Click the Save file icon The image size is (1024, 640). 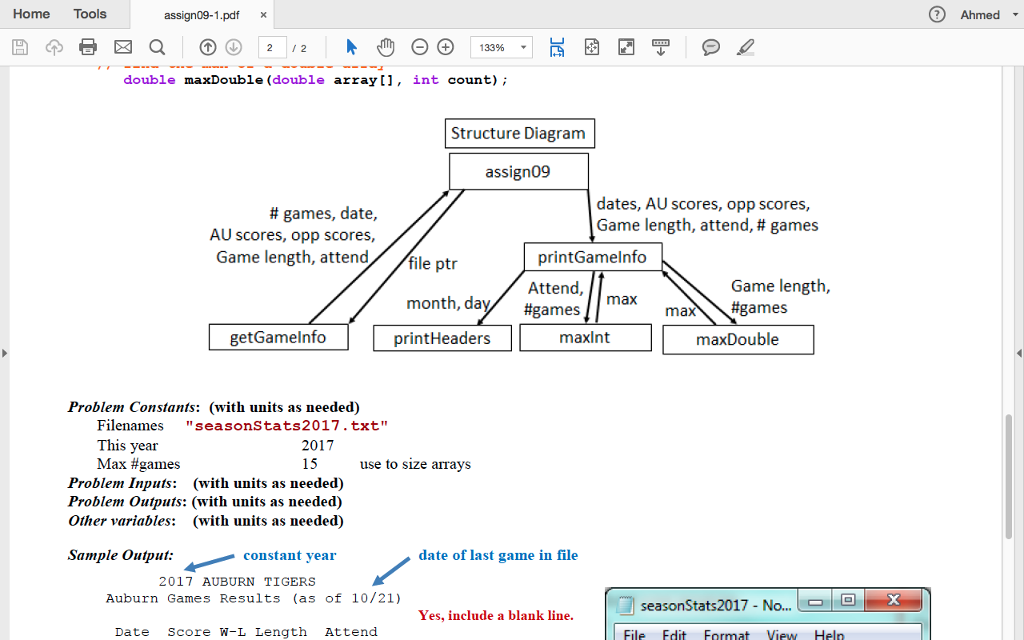click(x=20, y=46)
